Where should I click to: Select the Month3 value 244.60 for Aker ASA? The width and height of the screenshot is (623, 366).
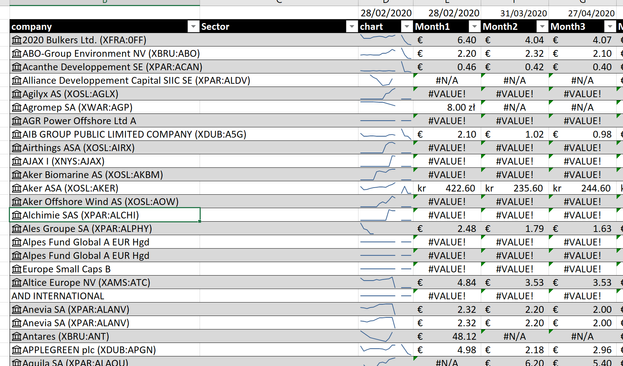point(582,188)
